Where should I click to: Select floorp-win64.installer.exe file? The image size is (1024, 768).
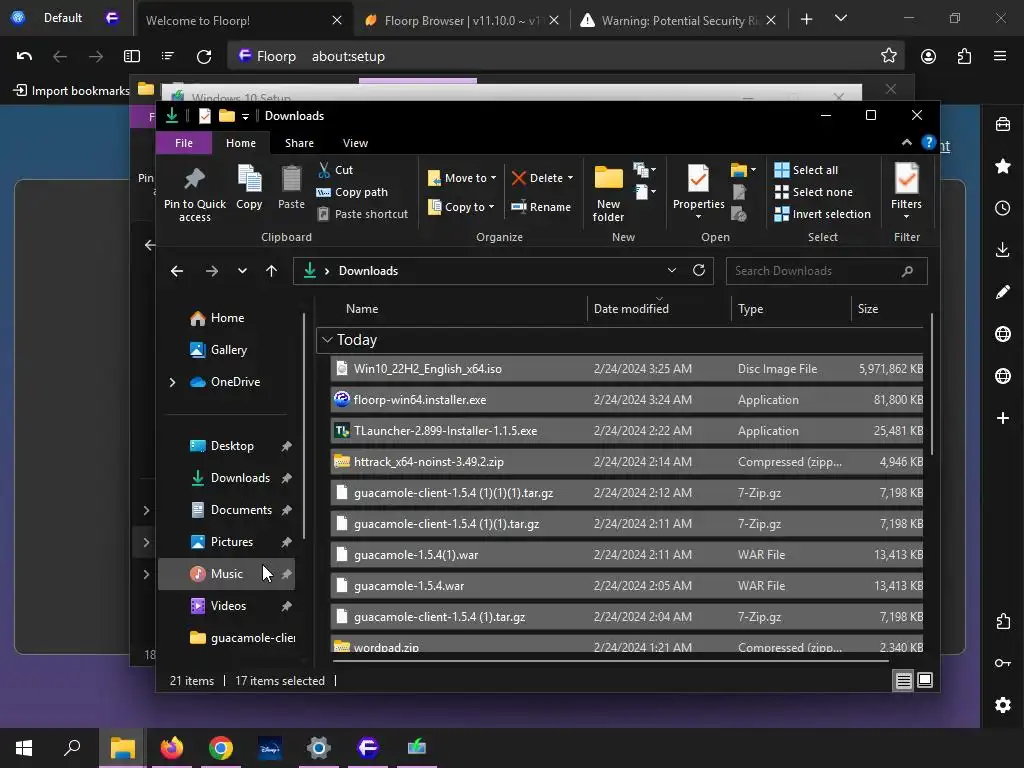pos(626,400)
